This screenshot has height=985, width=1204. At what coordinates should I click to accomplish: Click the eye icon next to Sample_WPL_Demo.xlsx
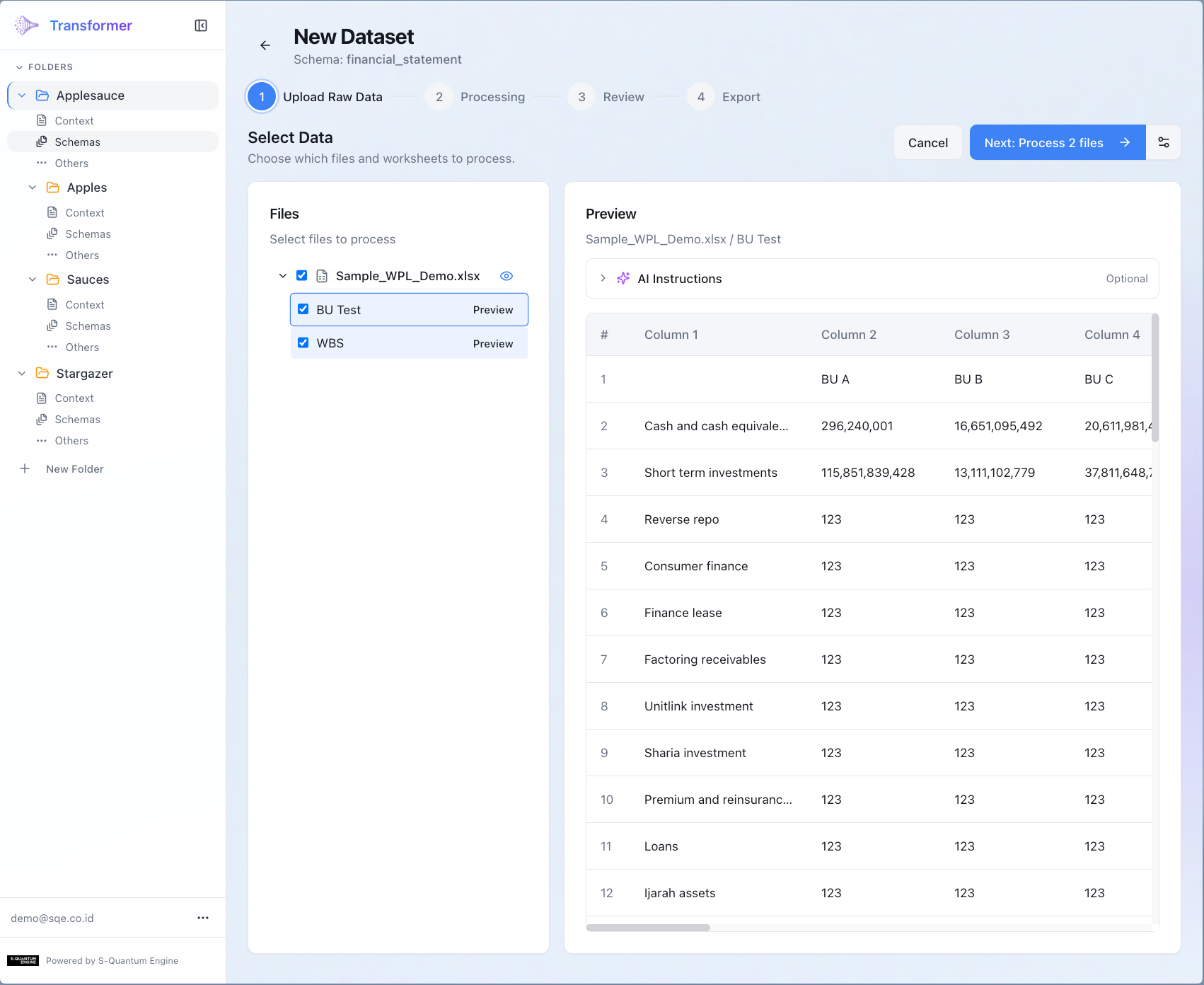coord(507,276)
